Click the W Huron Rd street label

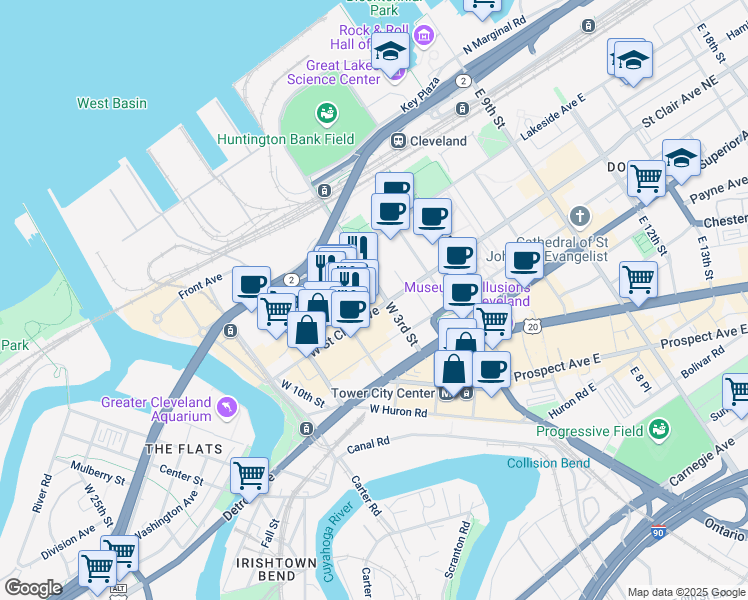[398, 411]
